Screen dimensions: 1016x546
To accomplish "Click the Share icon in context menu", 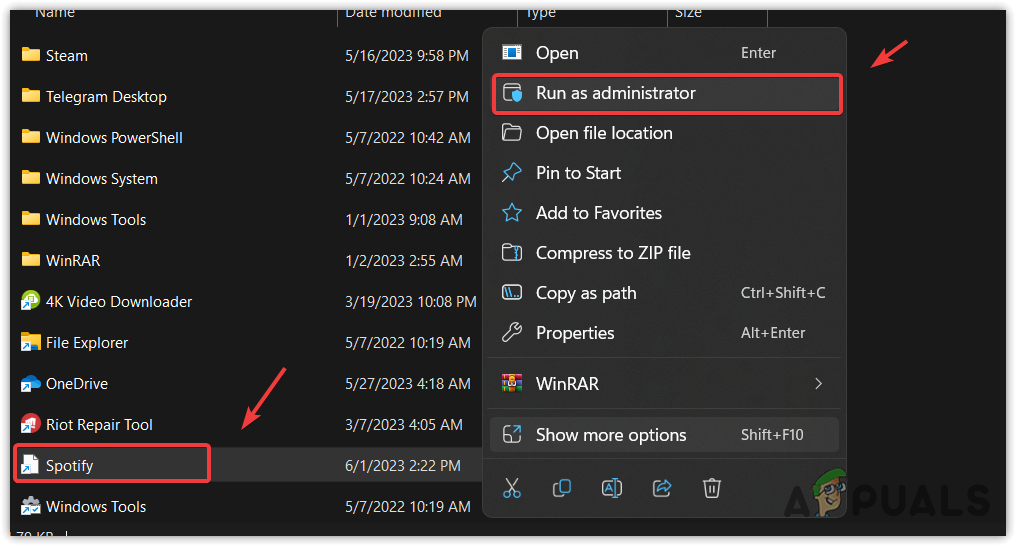I will (x=662, y=488).
